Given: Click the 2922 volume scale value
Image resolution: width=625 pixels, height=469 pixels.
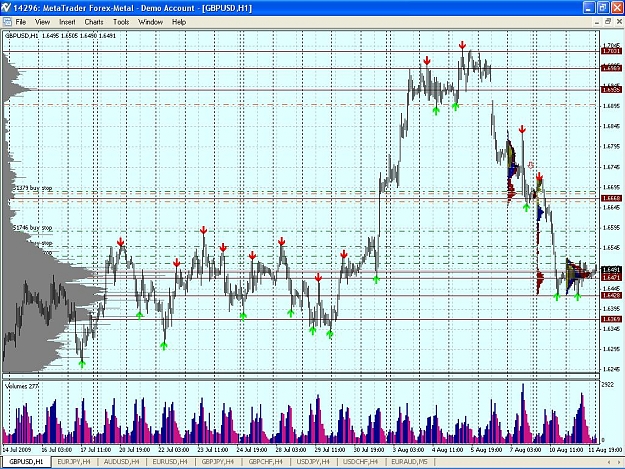Looking at the screenshot, I should (607, 385).
